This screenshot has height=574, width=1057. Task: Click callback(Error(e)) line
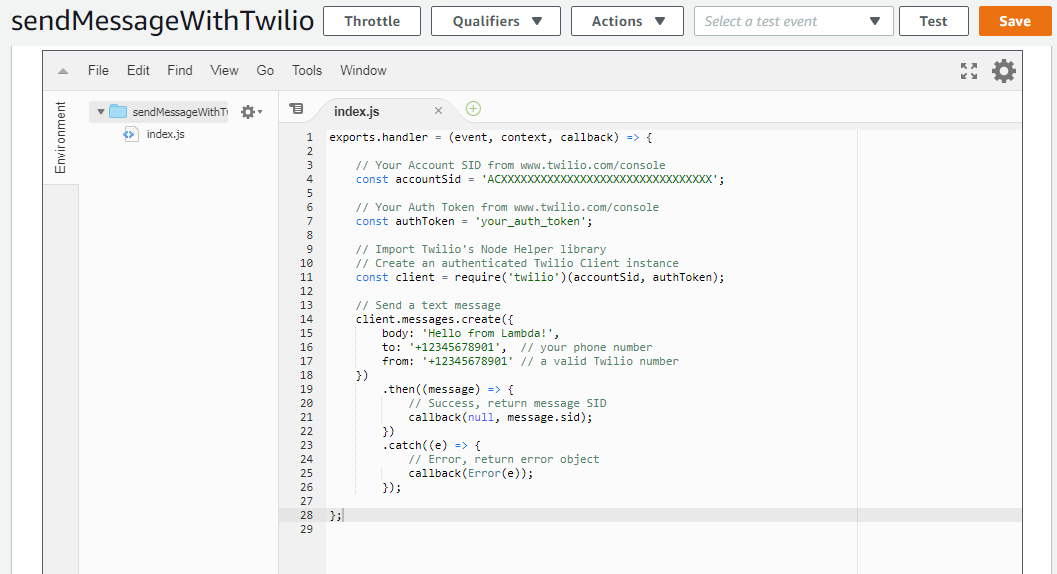471,473
